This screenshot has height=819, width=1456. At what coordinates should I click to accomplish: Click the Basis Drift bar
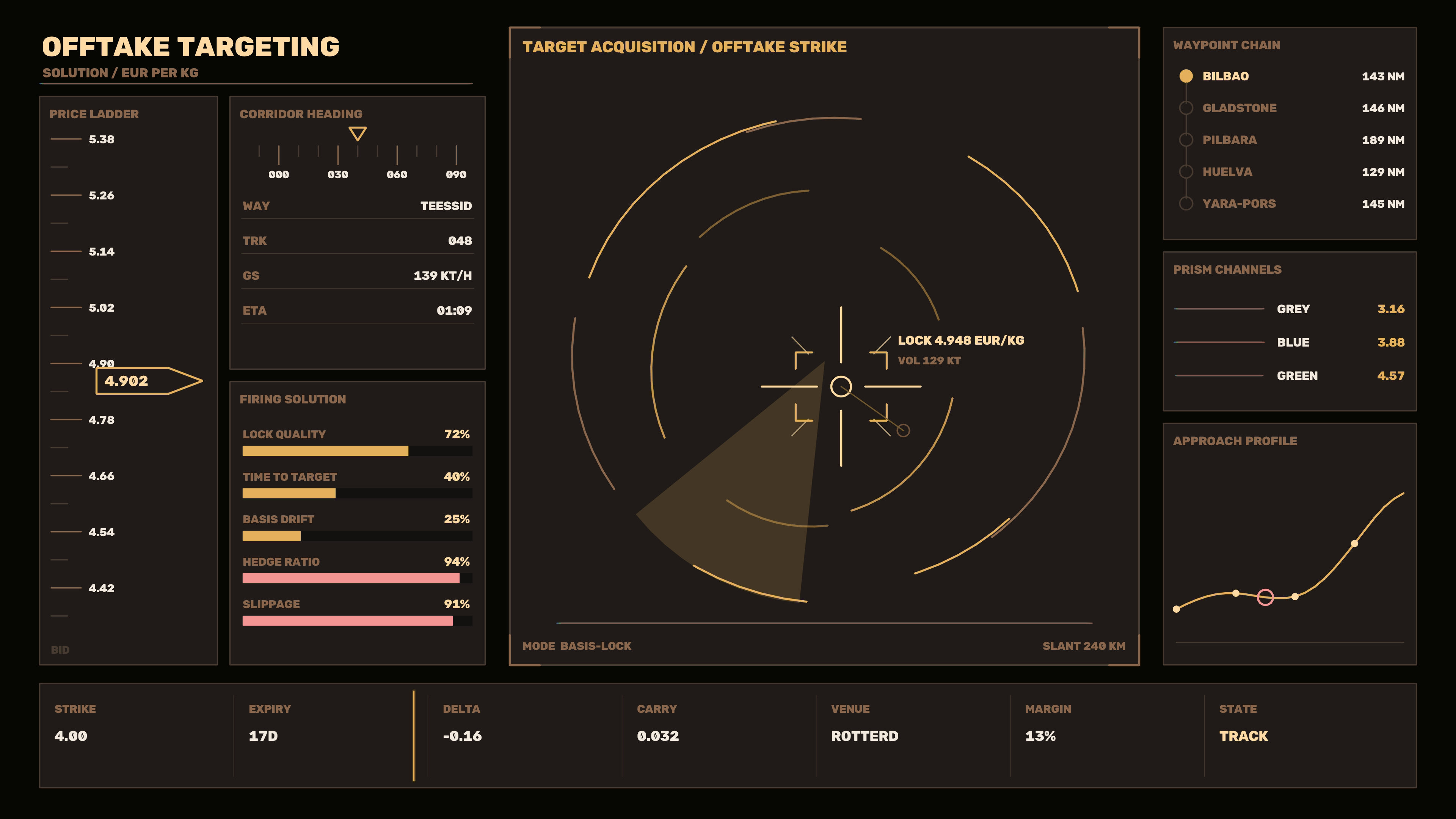pos(357,536)
